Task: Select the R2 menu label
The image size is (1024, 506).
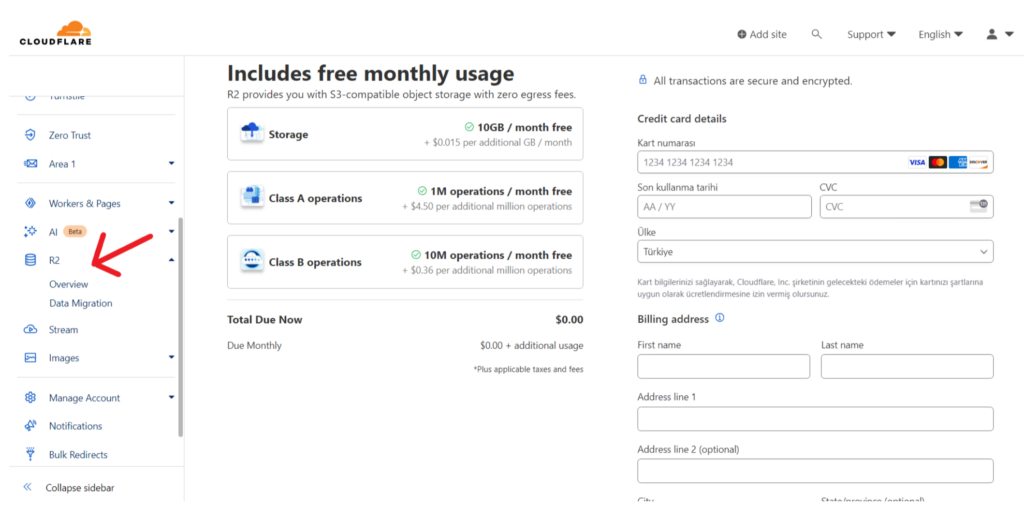Action: (x=54, y=260)
